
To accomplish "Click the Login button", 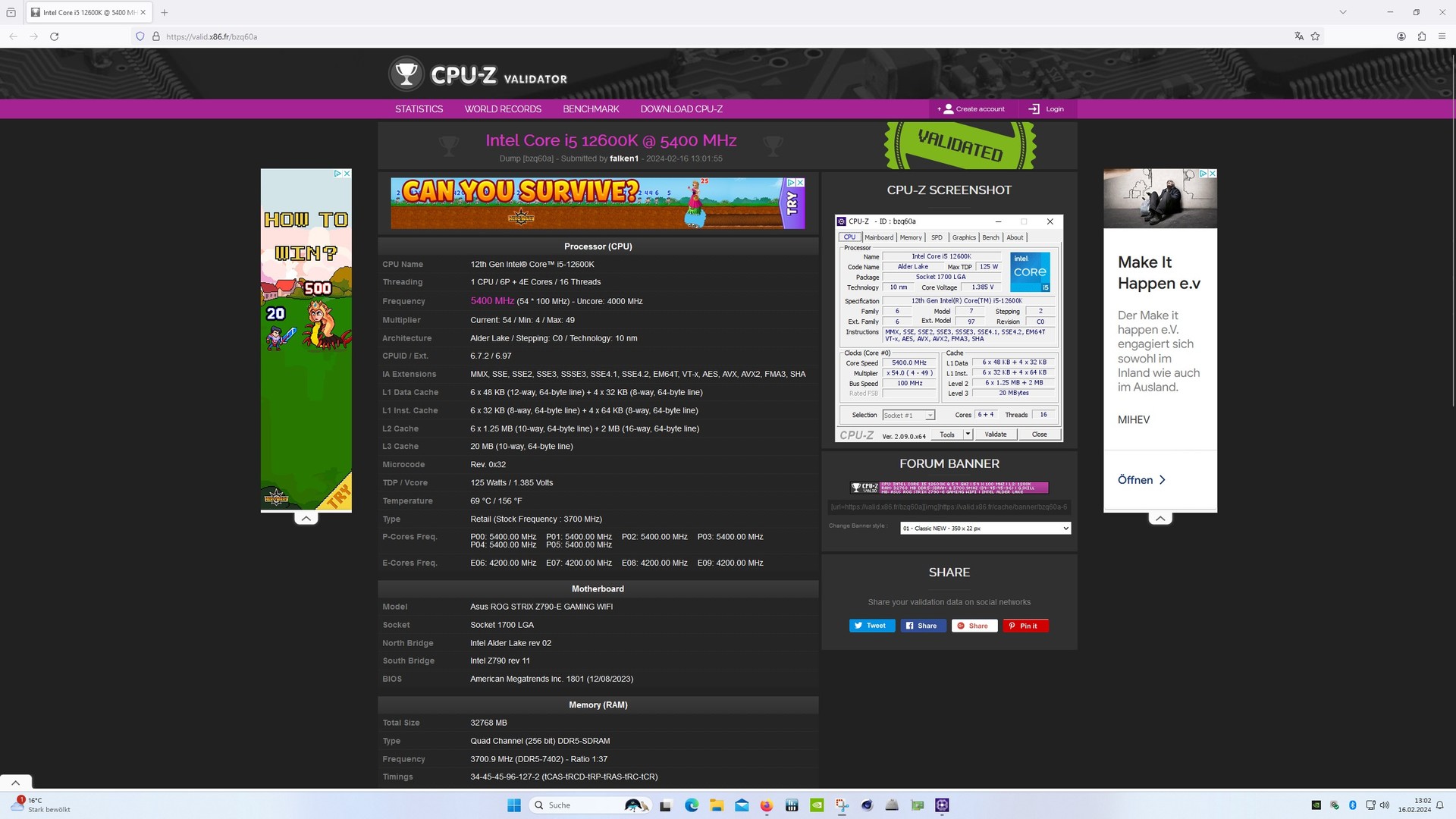I will click(x=1046, y=109).
